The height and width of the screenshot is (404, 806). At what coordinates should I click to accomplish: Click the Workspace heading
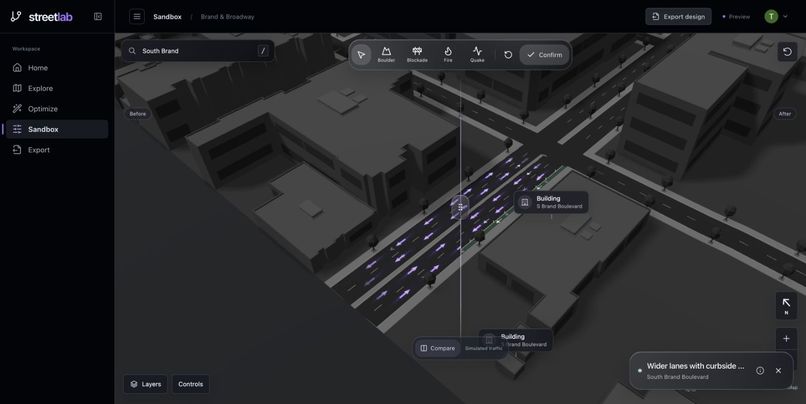26,49
